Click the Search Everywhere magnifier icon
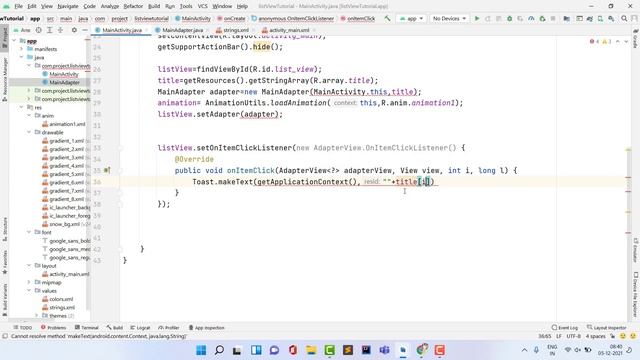 [x=624, y=18]
